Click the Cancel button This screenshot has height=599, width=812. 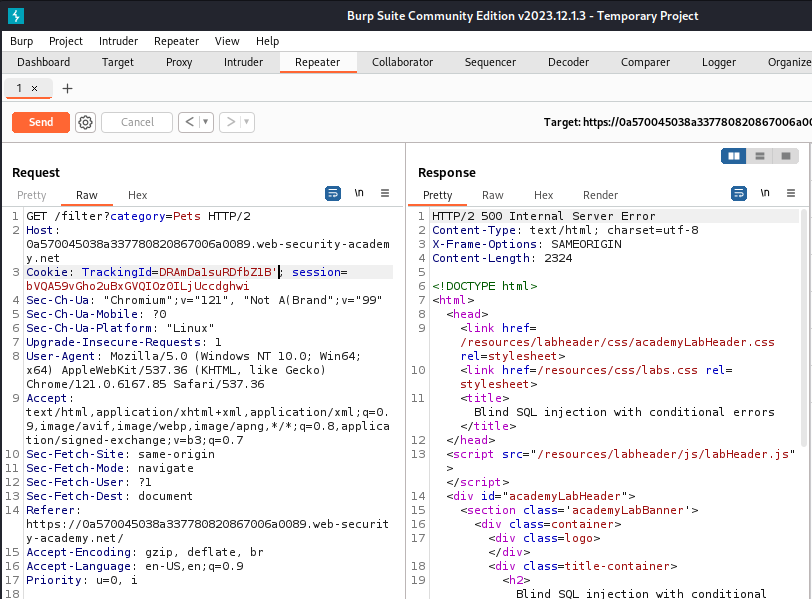tap(137, 122)
